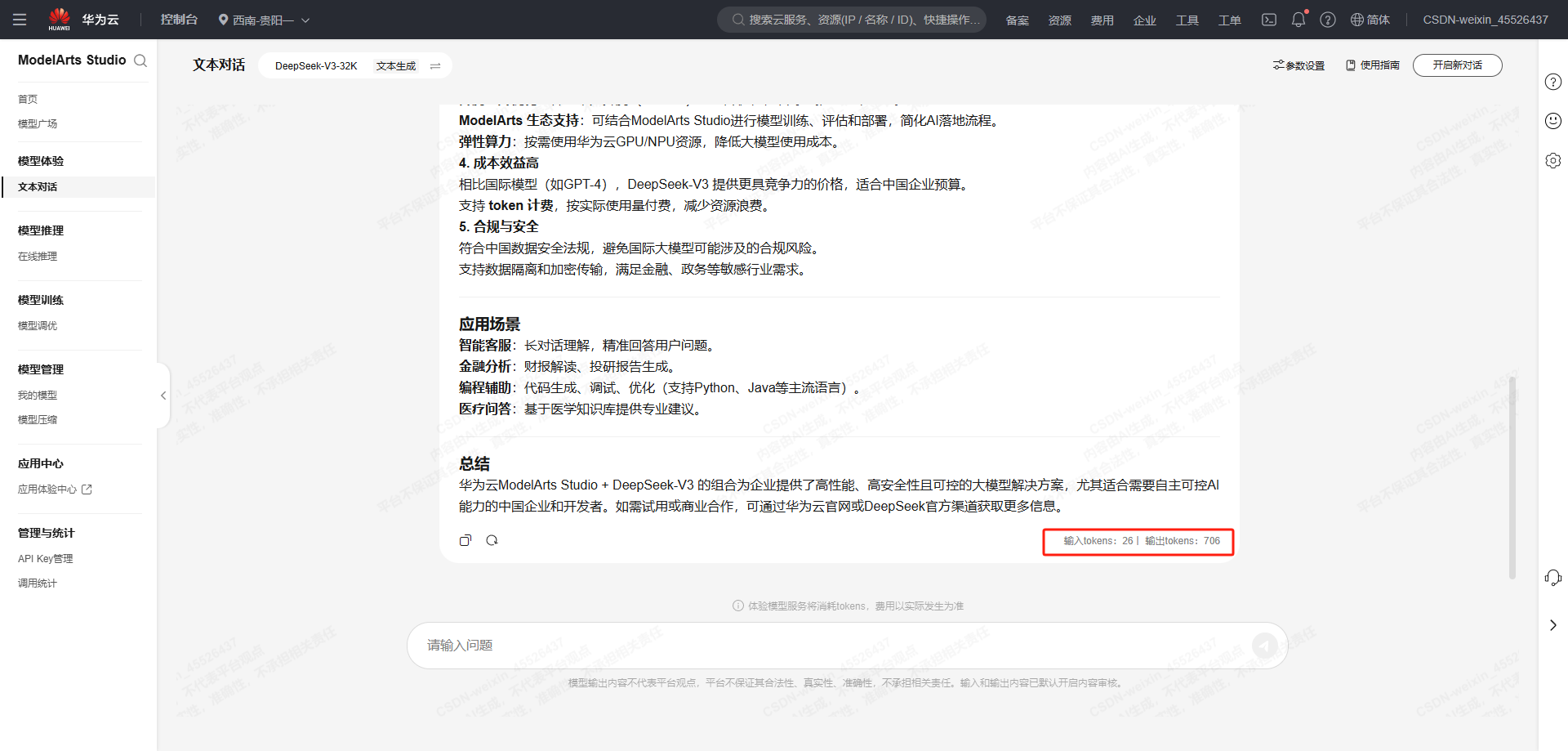Open the 资源 menu

pos(1060,20)
